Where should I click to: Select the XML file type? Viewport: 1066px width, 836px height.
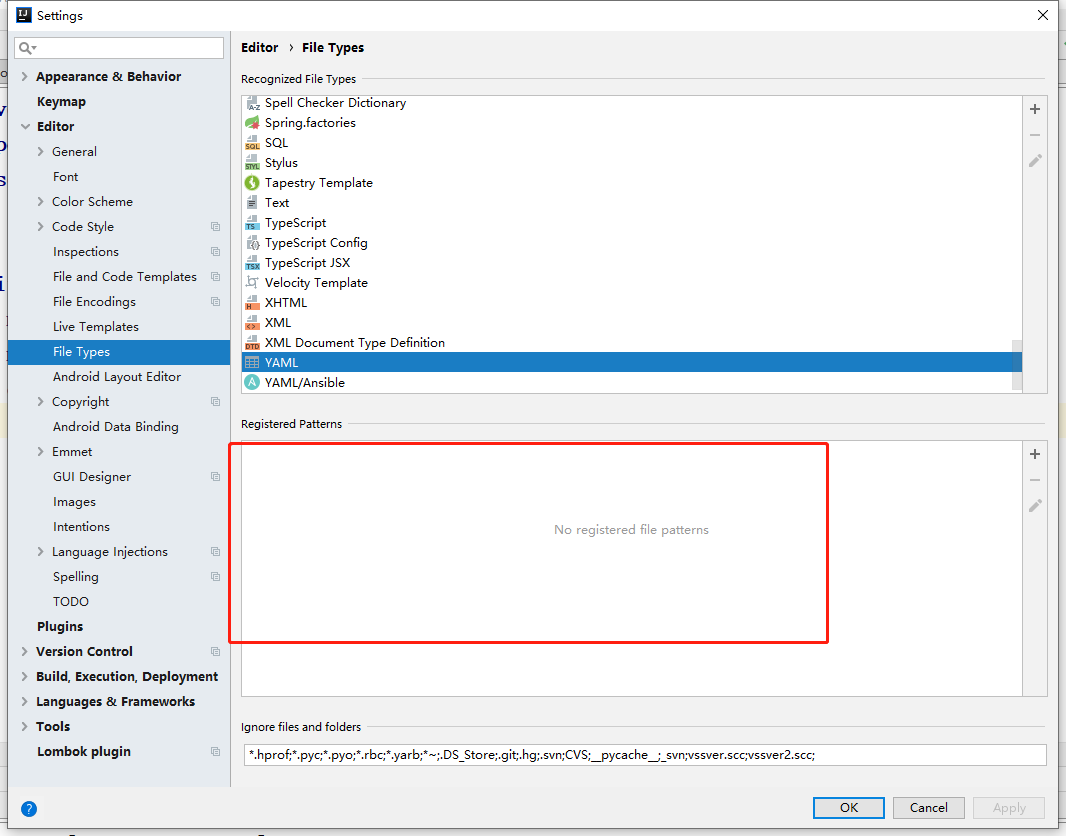click(277, 323)
